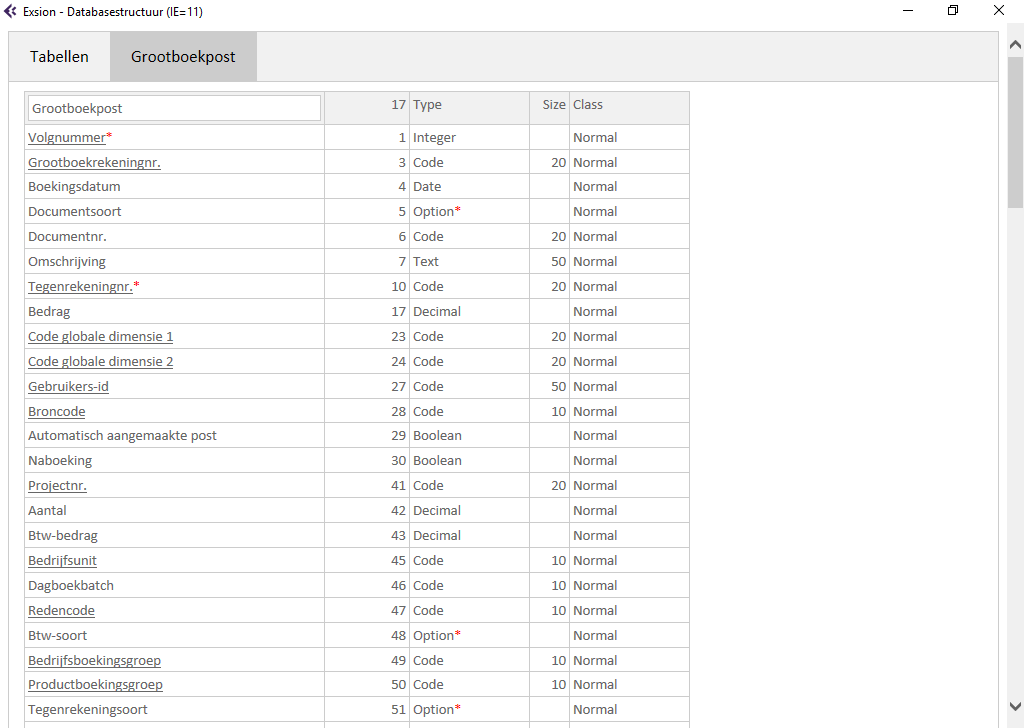Open Code globale dimensie 1 link
Image resolution: width=1024 pixels, height=728 pixels.
point(101,337)
